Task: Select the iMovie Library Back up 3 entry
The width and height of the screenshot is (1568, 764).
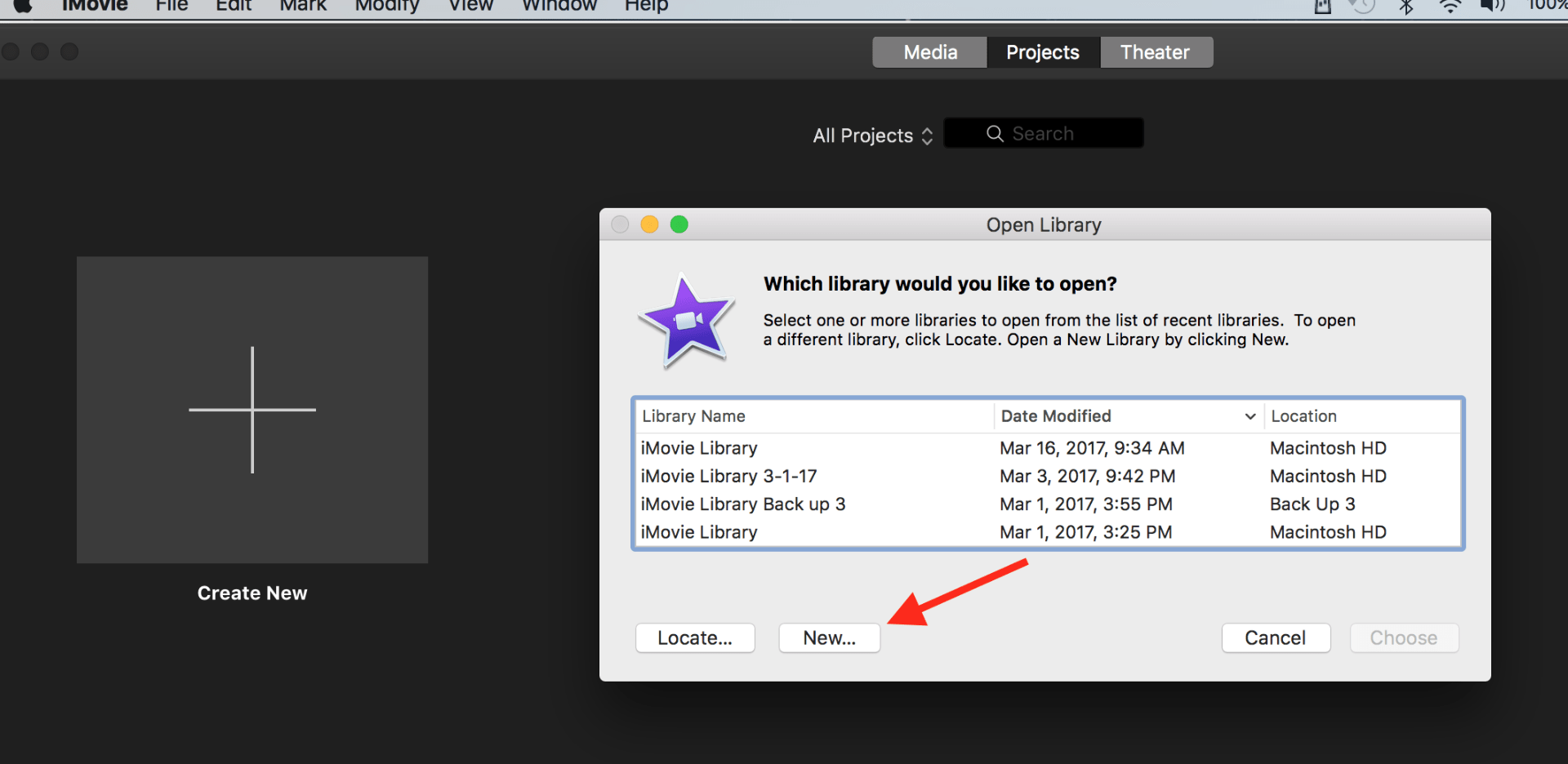Action: (742, 504)
